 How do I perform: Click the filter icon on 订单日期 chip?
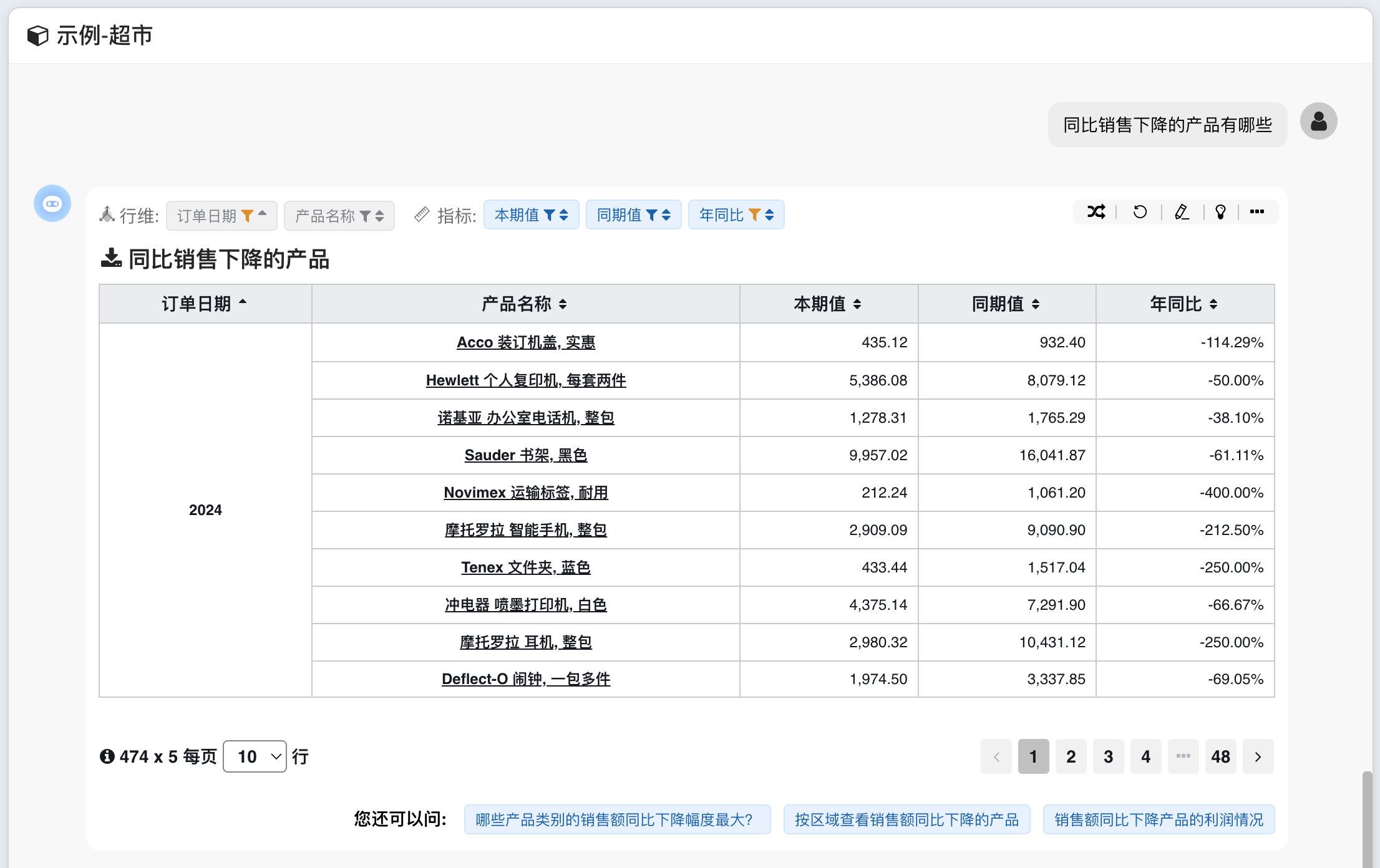click(x=247, y=216)
